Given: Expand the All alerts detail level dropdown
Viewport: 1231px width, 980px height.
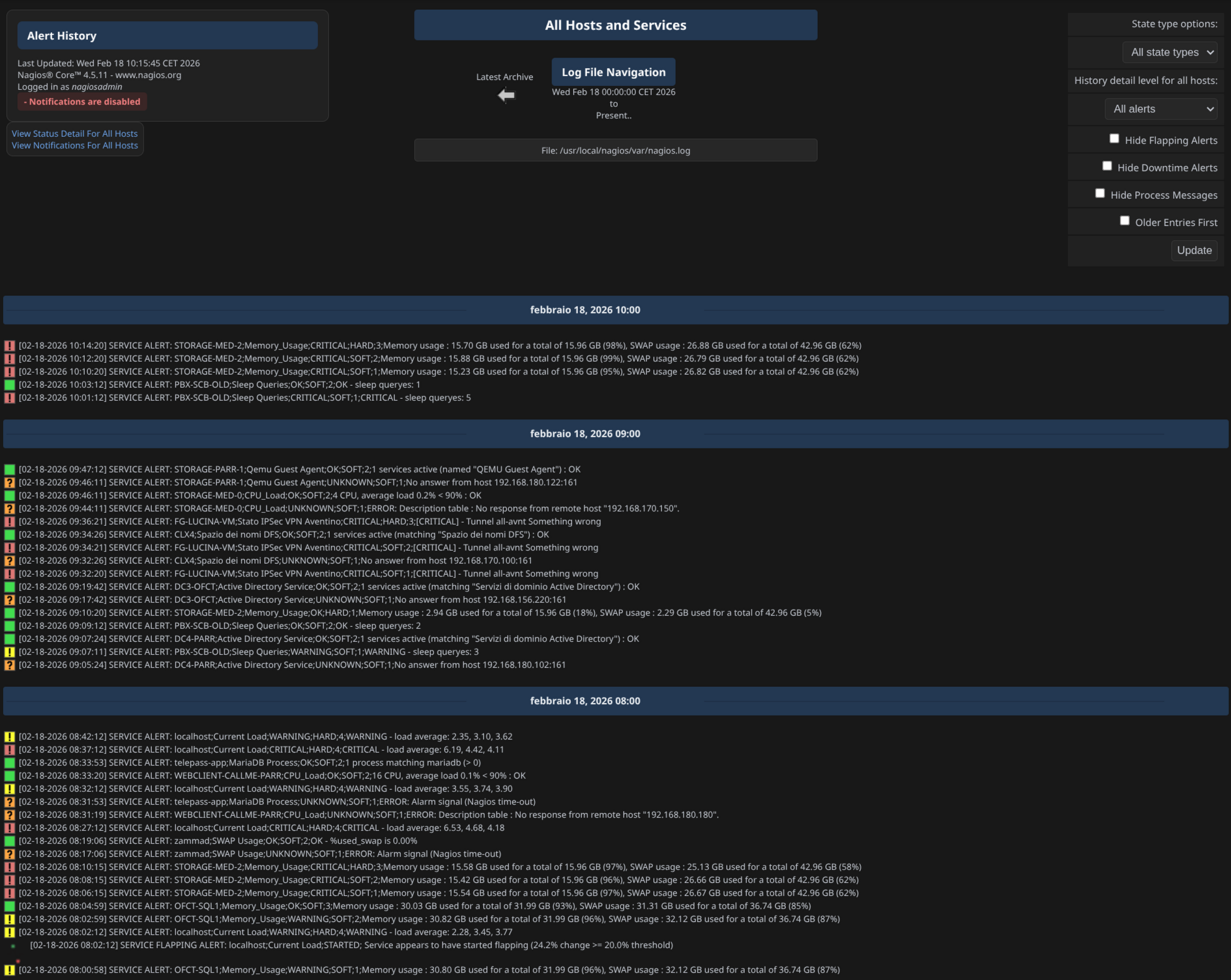Looking at the screenshot, I should tap(1161, 109).
